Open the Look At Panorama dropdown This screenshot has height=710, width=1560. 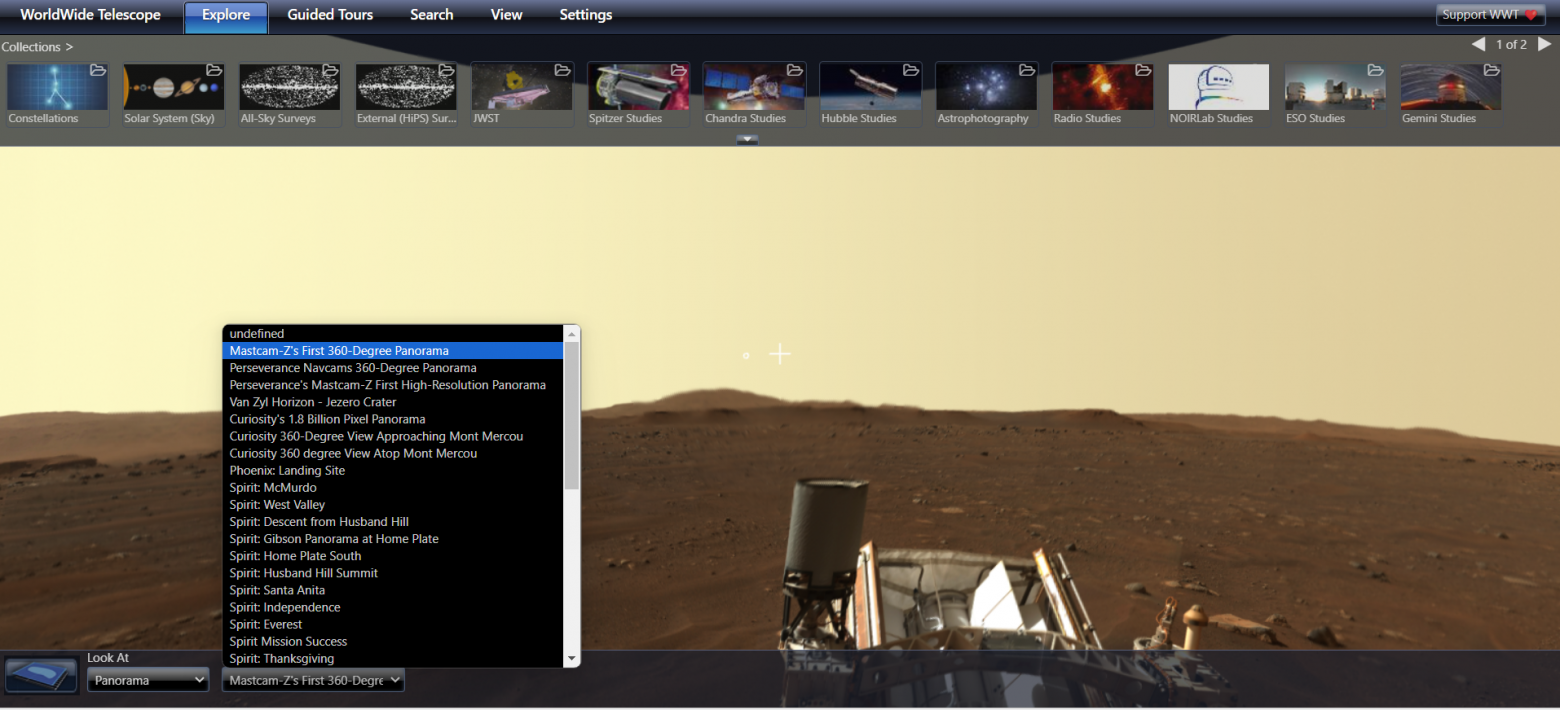tap(148, 680)
